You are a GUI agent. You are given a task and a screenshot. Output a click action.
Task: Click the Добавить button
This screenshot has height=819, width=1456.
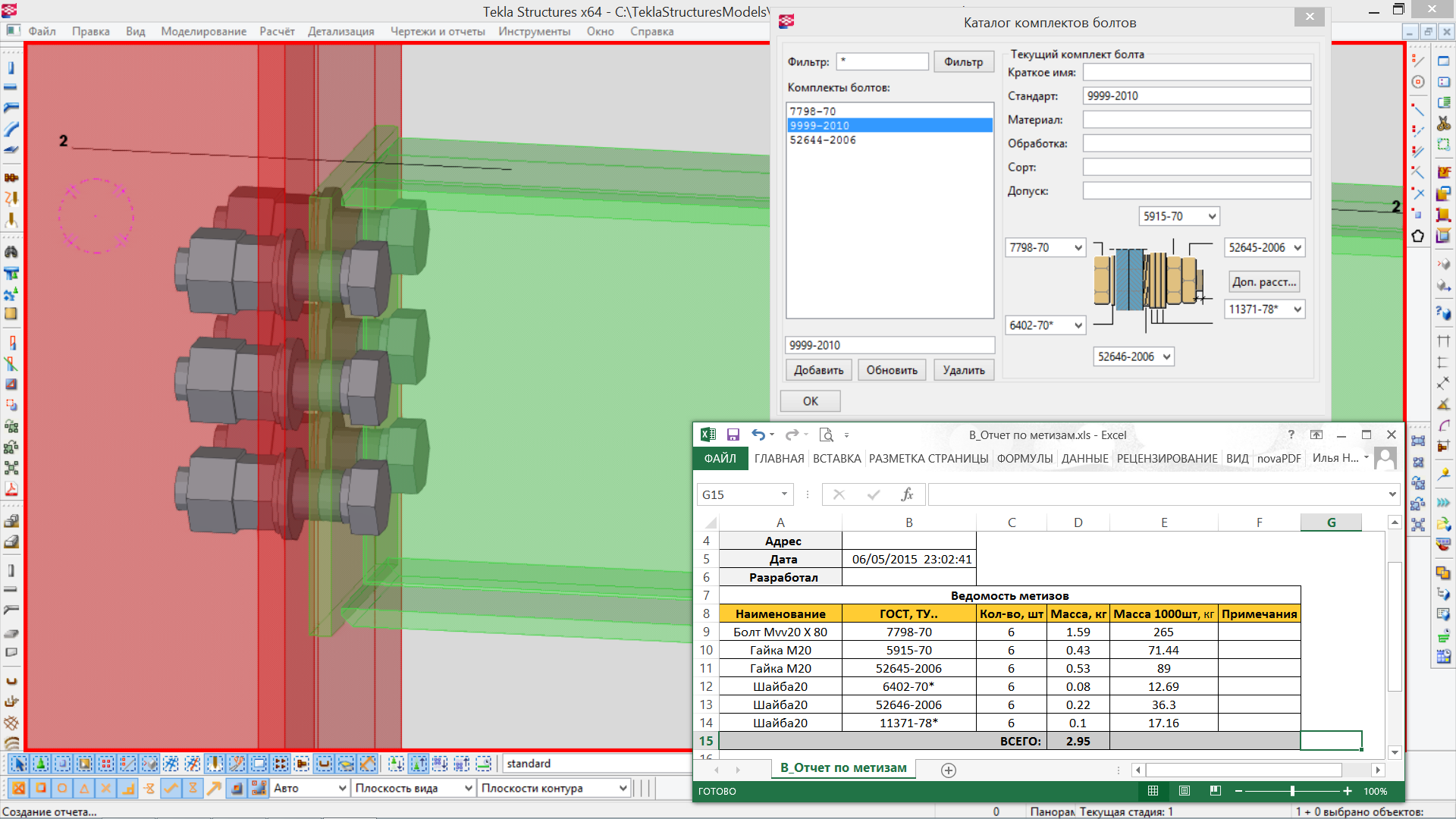pos(818,370)
